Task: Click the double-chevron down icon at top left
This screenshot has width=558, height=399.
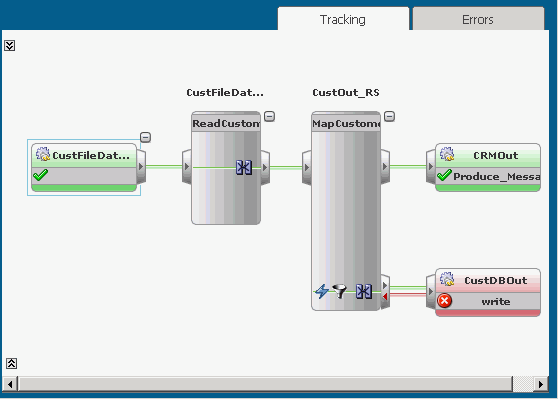Action: [x=10, y=46]
